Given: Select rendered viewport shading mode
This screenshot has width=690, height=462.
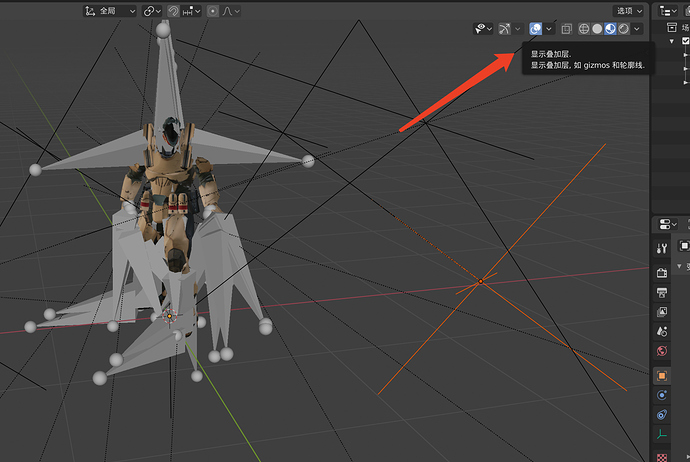Looking at the screenshot, I should [623, 29].
